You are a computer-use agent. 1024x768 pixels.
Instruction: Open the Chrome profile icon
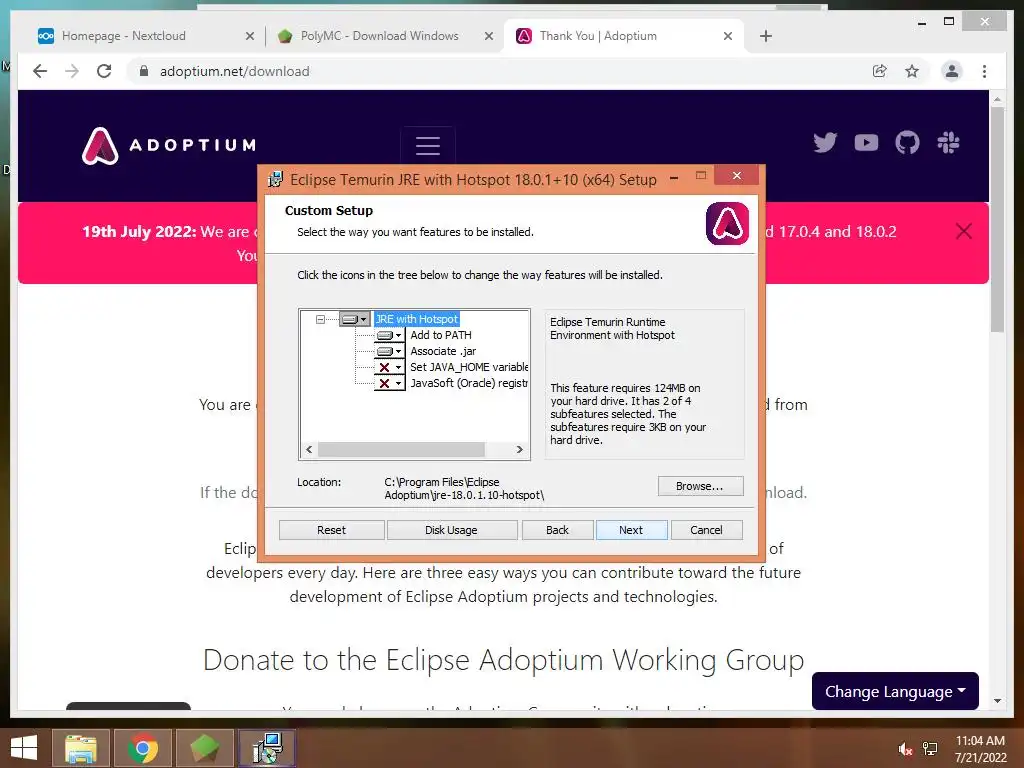point(952,71)
